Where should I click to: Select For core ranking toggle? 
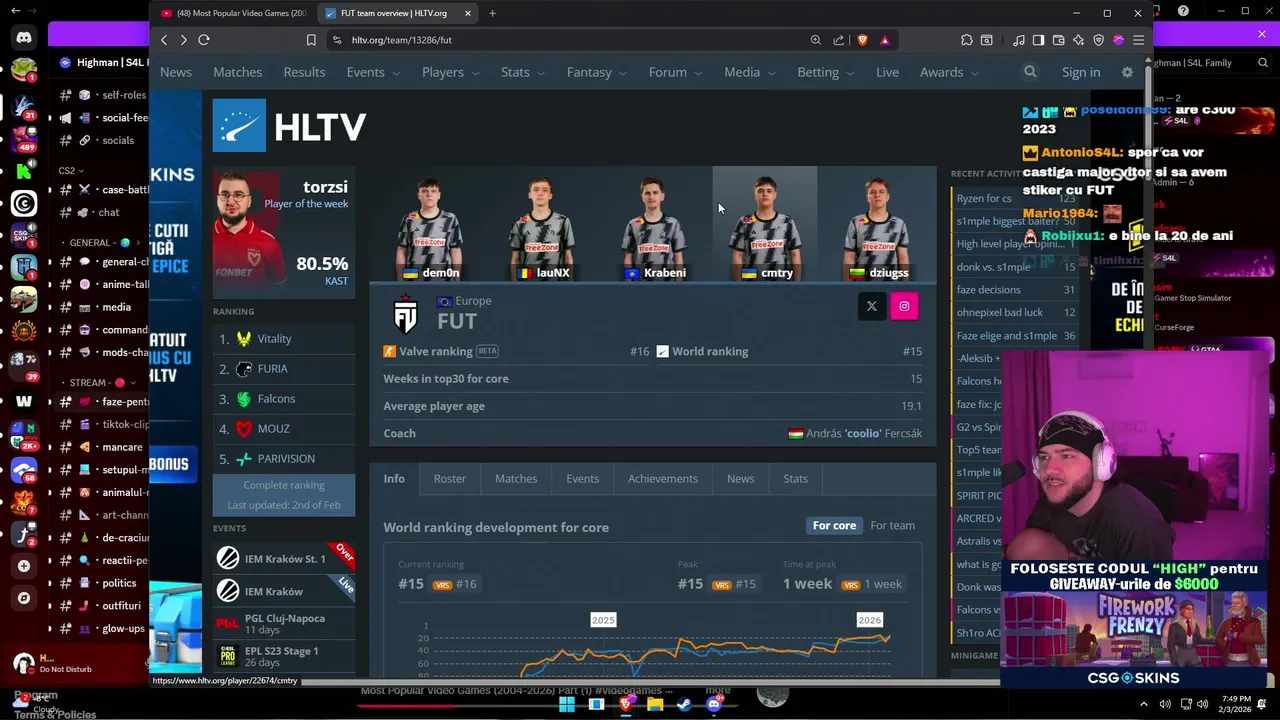coord(834,525)
